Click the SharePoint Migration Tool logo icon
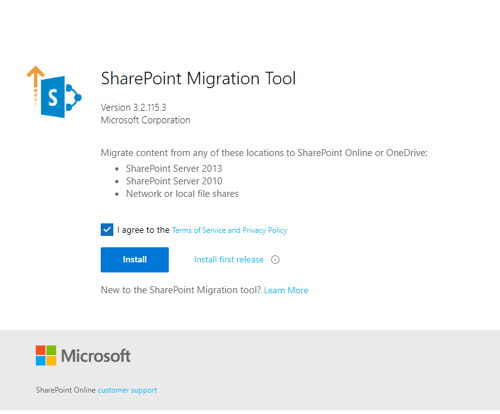The width and height of the screenshot is (500, 414). (54, 92)
